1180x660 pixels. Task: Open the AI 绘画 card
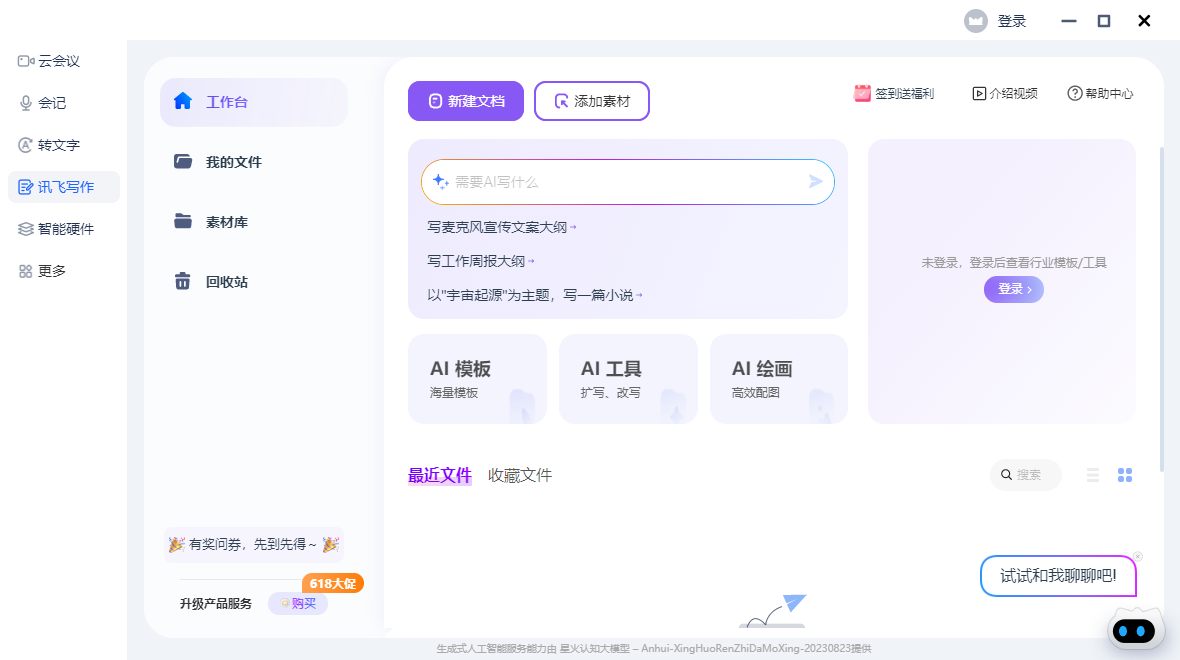coord(779,379)
